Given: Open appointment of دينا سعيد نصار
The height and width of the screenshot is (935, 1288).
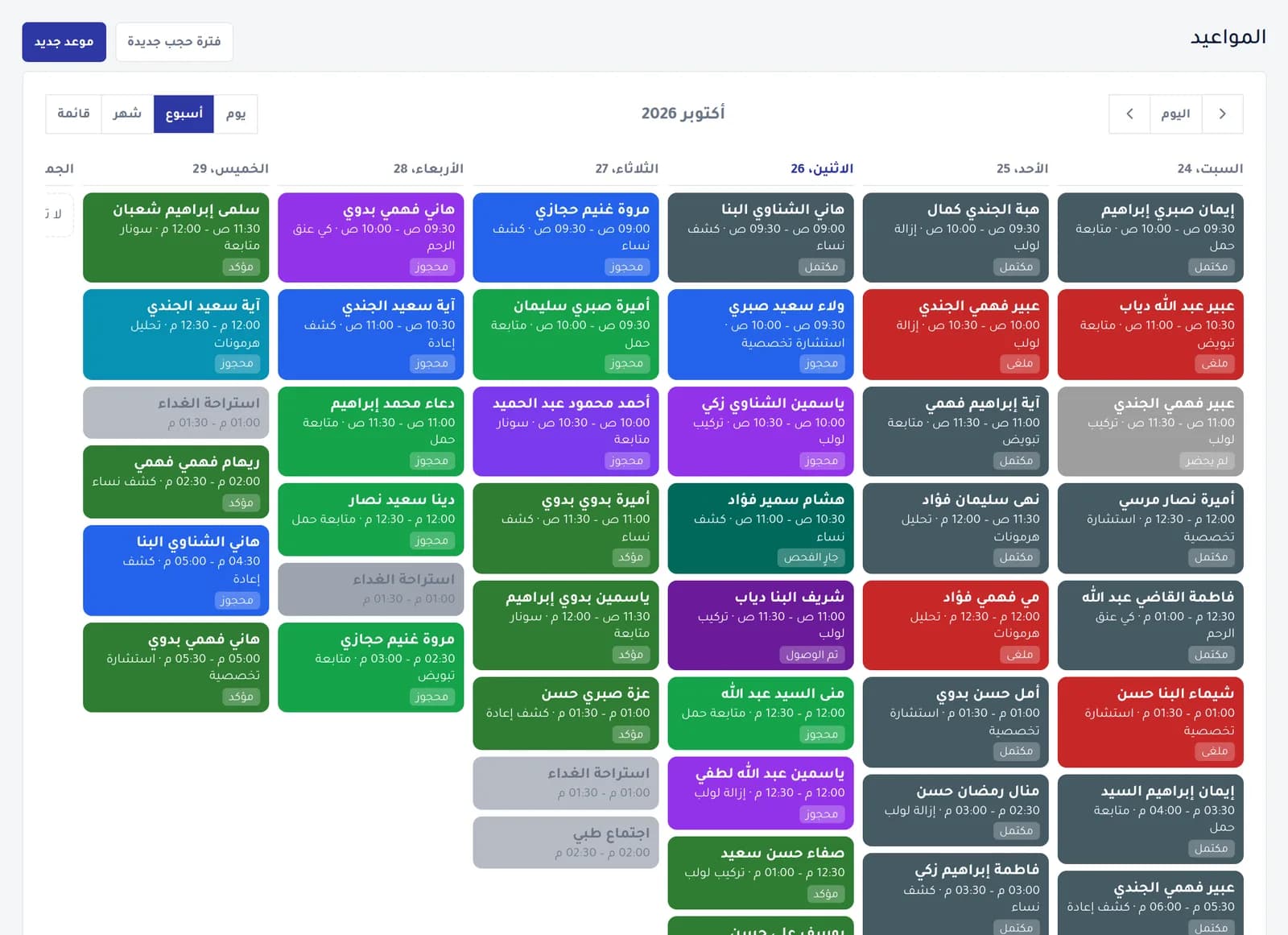Looking at the screenshot, I should [x=371, y=519].
